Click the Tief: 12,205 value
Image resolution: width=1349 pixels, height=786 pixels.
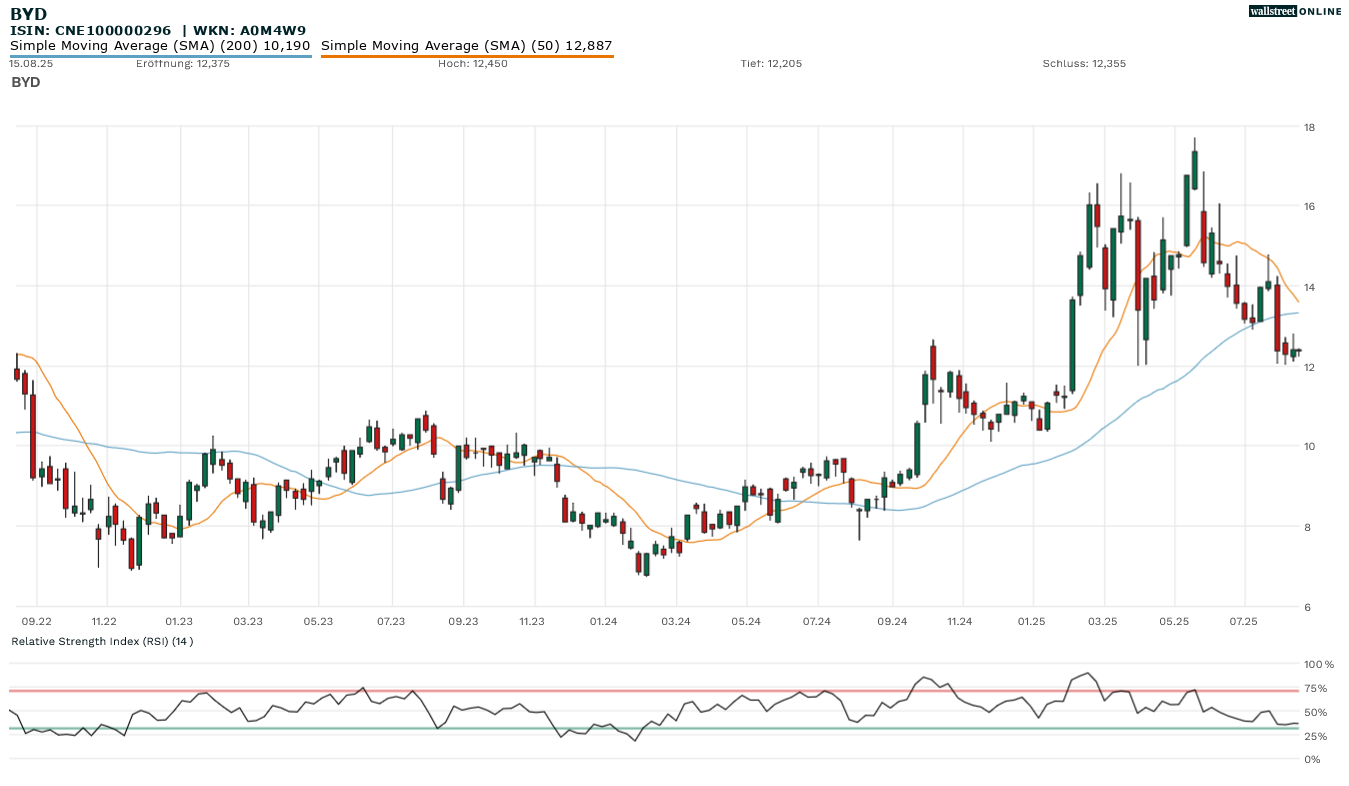click(771, 64)
